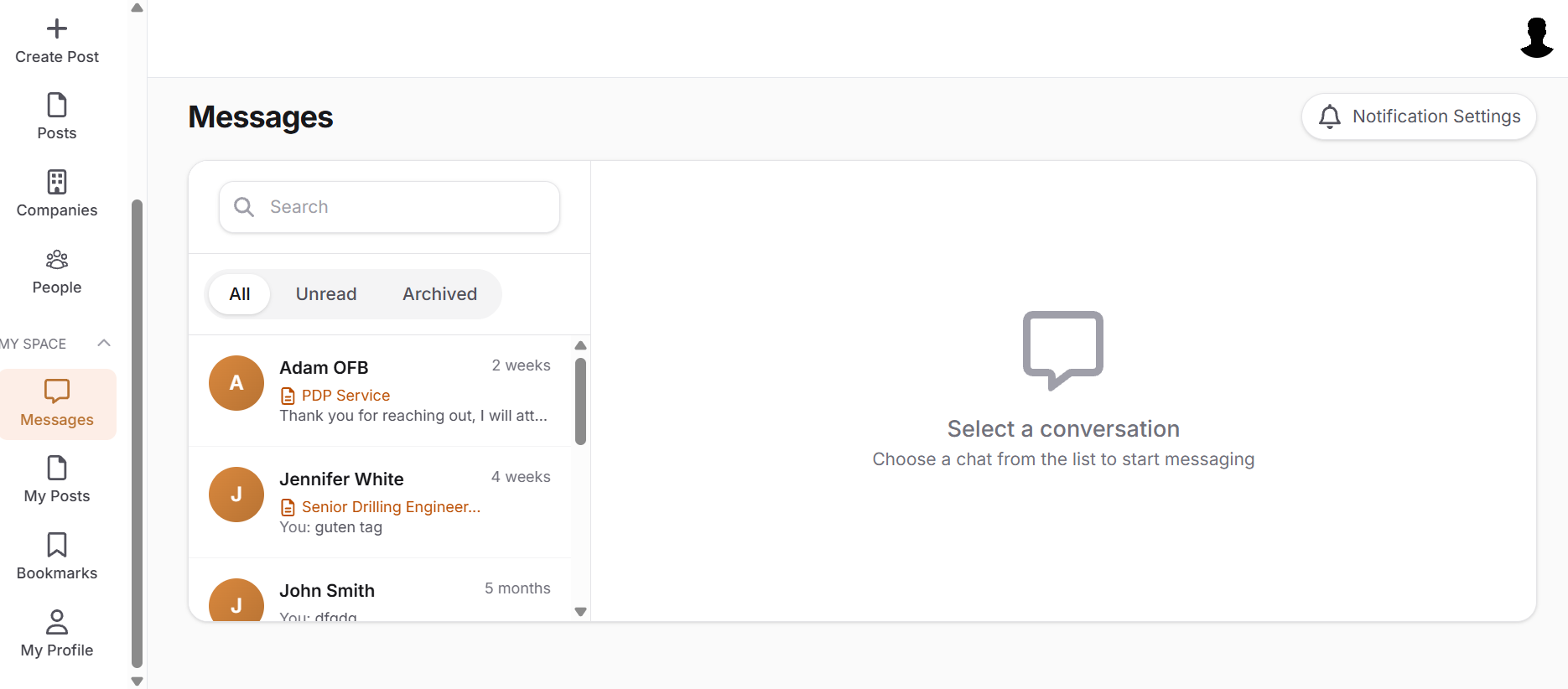Screen dimensions: 1568x689
Task: Click the conversation list scrollbar thumb
Action: point(580,401)
